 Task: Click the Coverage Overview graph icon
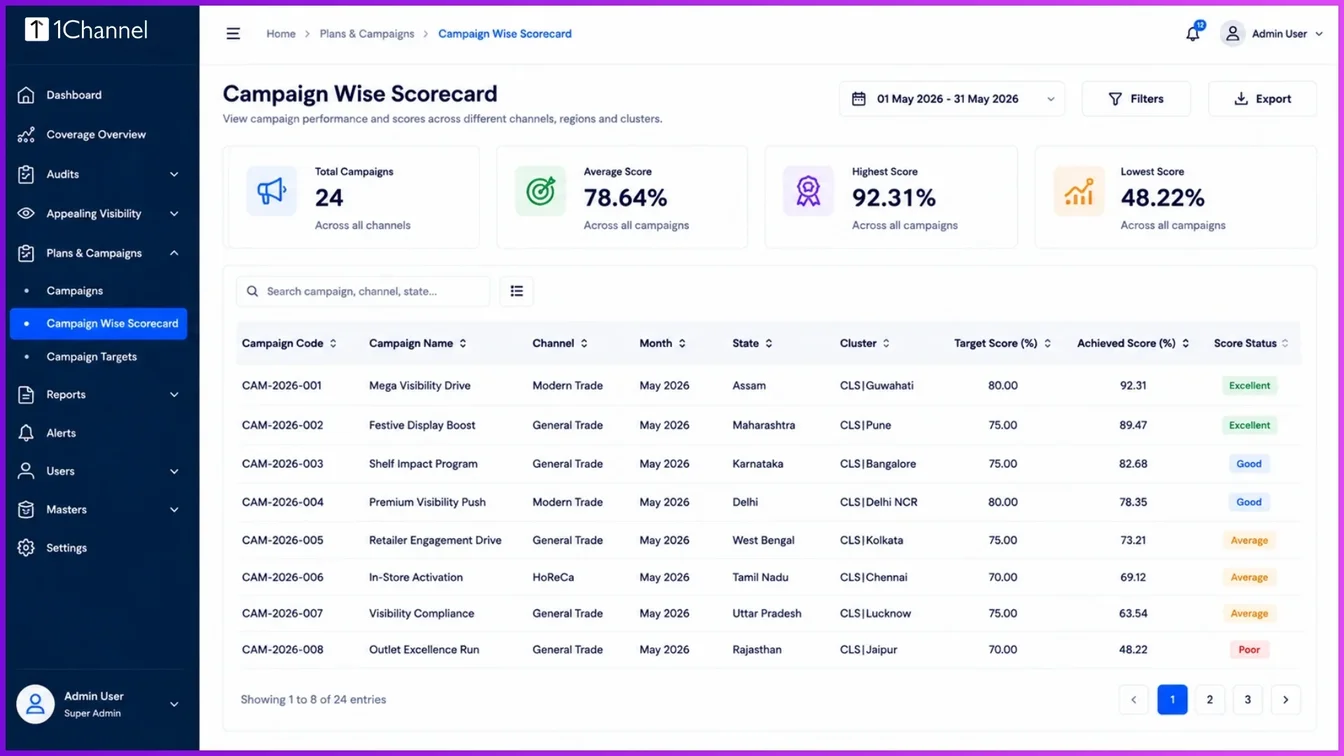tap(26, 134)
